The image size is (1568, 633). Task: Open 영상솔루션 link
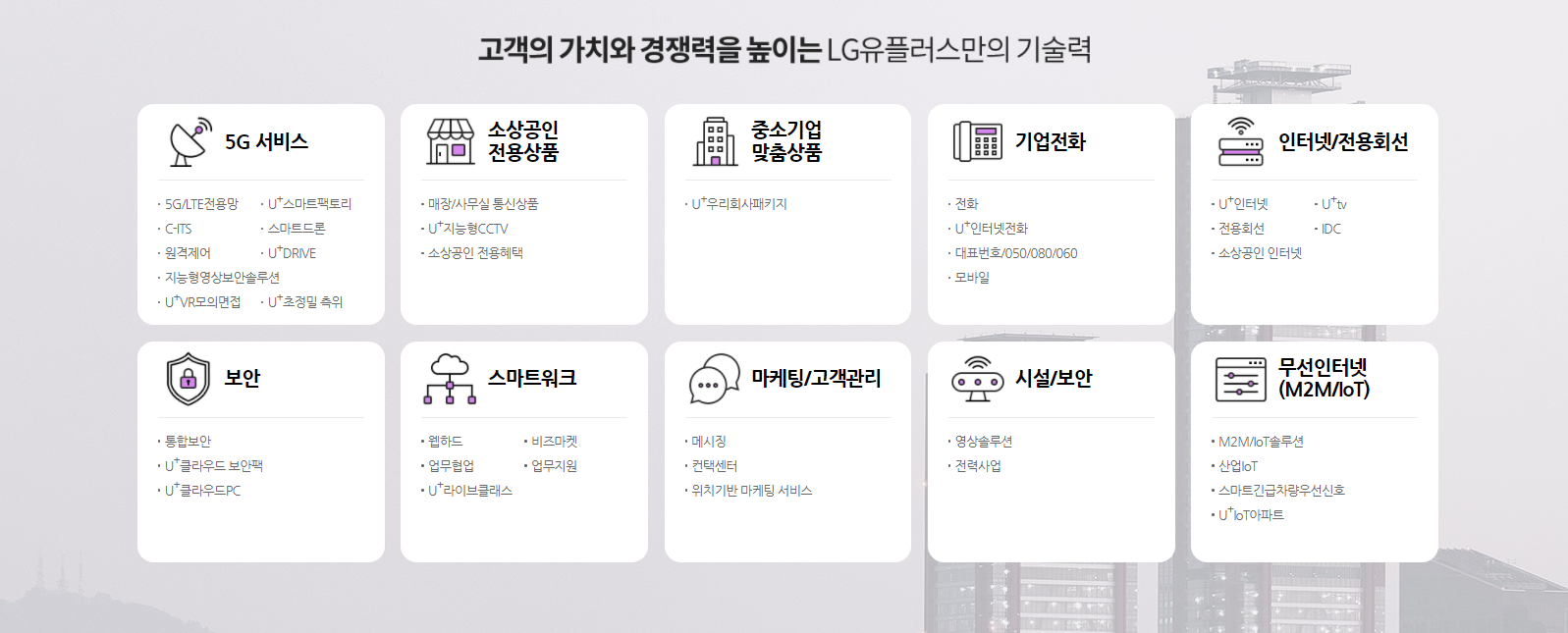983,442
